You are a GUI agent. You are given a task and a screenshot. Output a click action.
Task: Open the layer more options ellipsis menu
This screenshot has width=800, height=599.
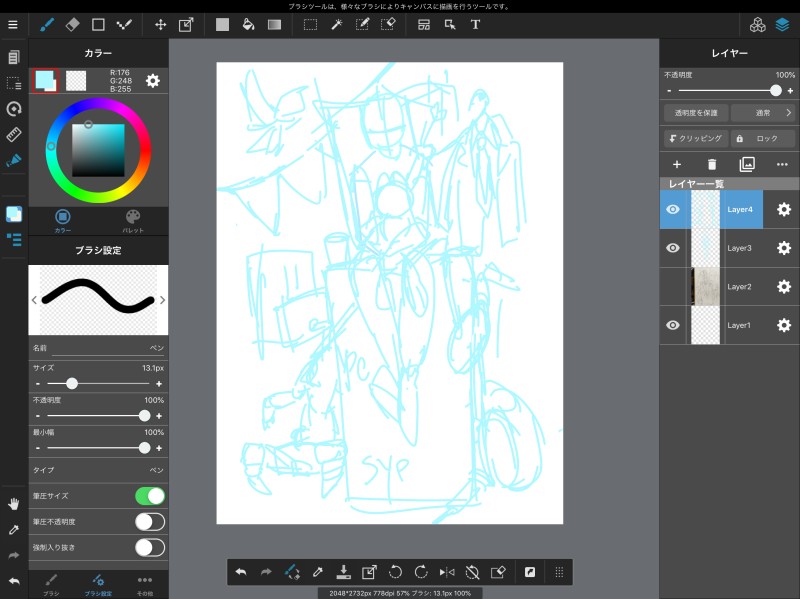(x=782, y=164)
